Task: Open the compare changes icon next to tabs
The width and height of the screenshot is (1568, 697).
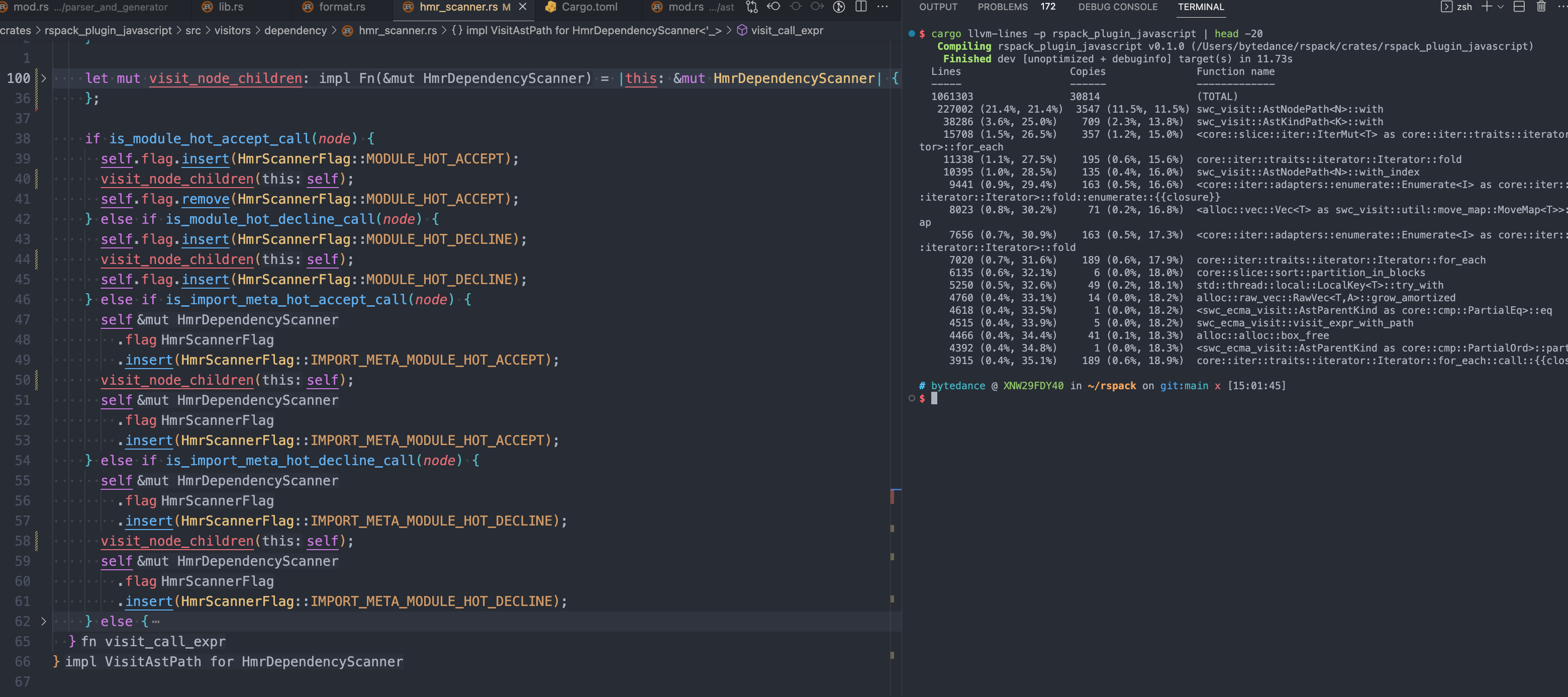Action: pyautogui.click(x=752, y=8)
